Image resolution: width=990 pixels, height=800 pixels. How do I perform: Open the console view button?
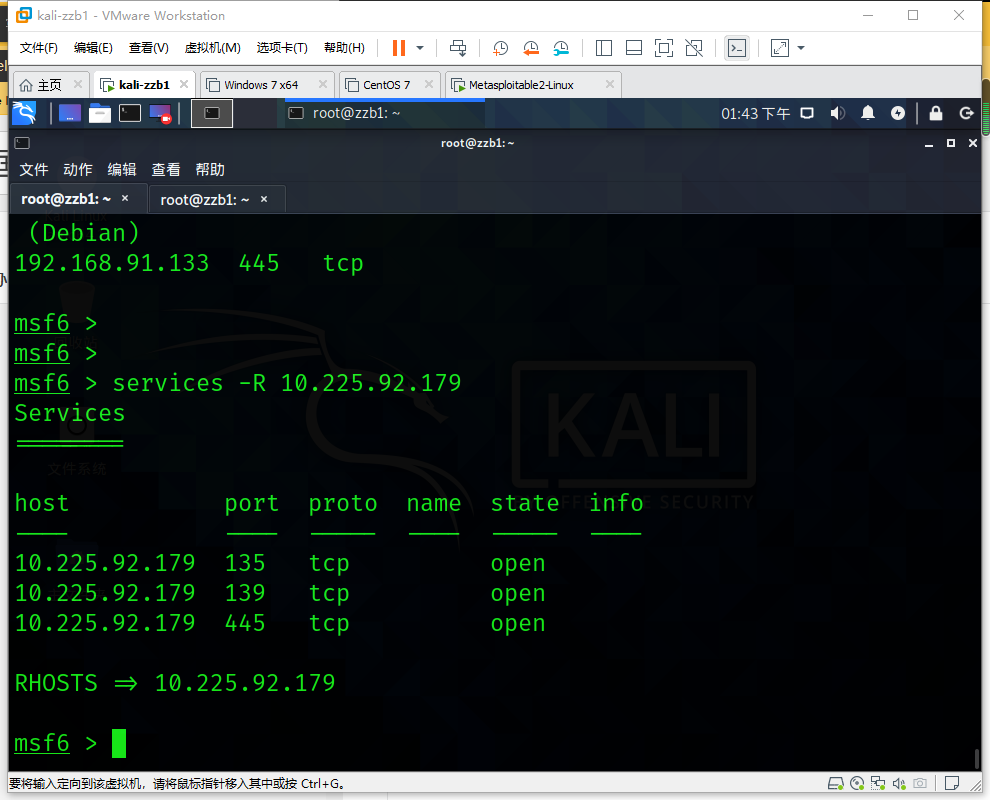737,48
